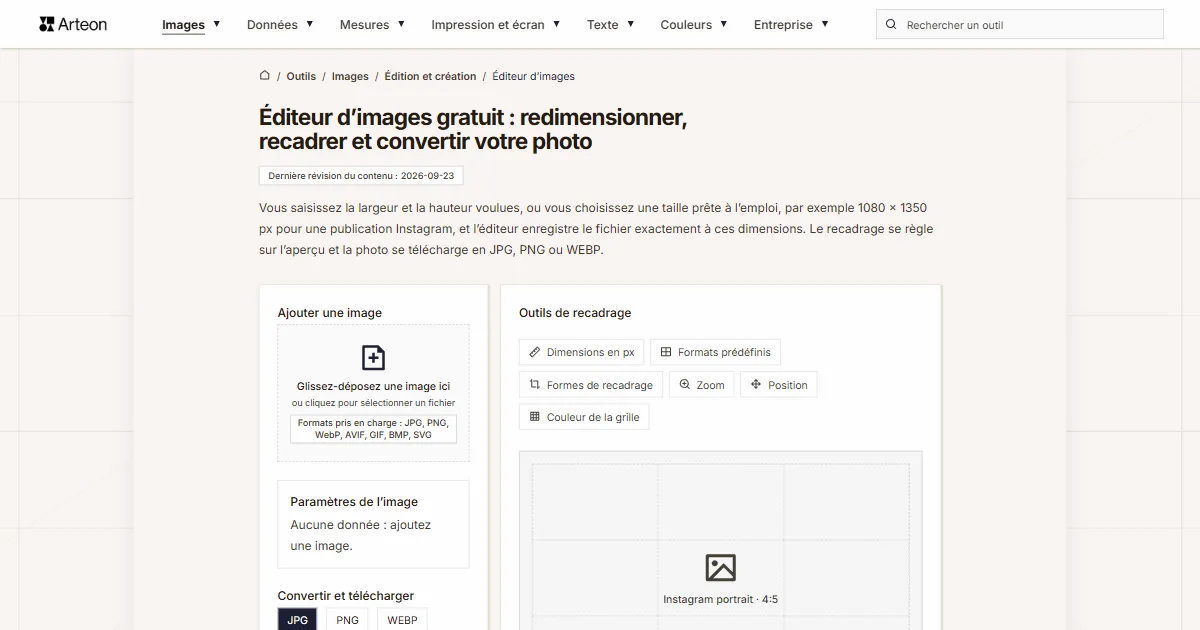Expand the Mesures menu arrow
Screen dimensions: 1200x630
click(x=401, y=24)
